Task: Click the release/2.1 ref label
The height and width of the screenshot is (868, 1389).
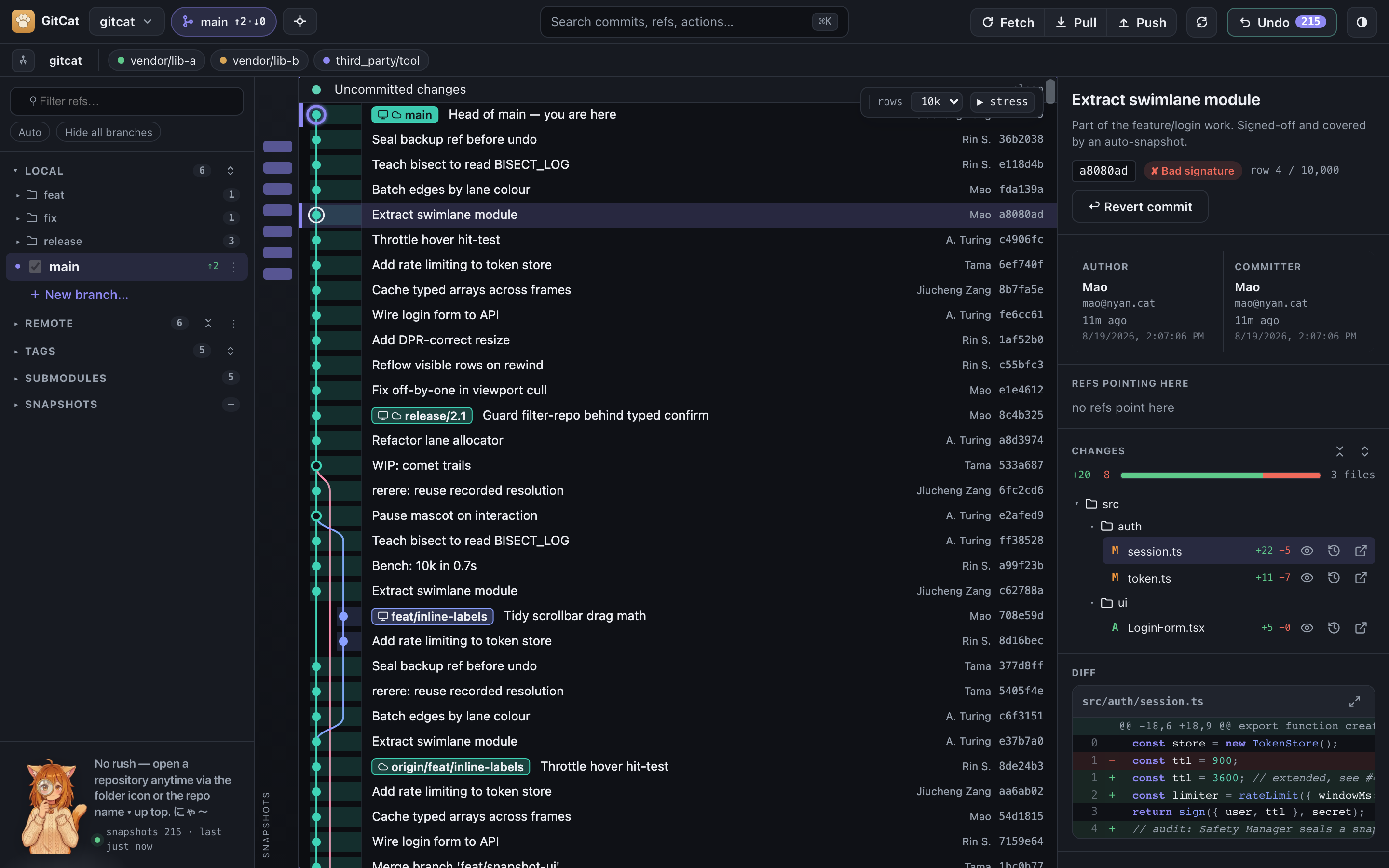Action: coord(422,416)
